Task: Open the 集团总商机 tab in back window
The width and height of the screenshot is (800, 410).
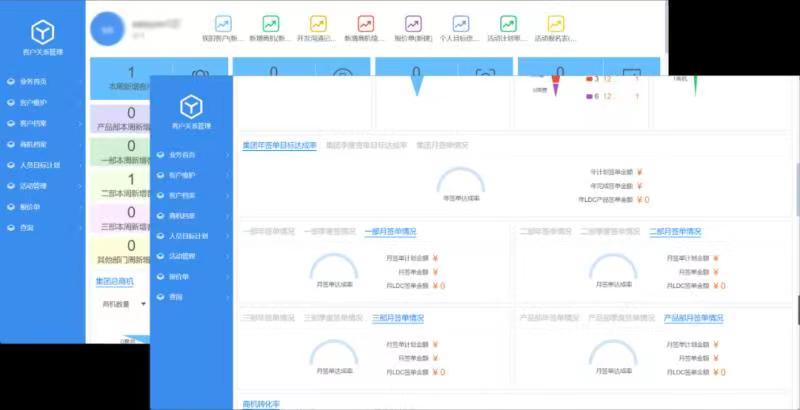Action: [115, 281]
